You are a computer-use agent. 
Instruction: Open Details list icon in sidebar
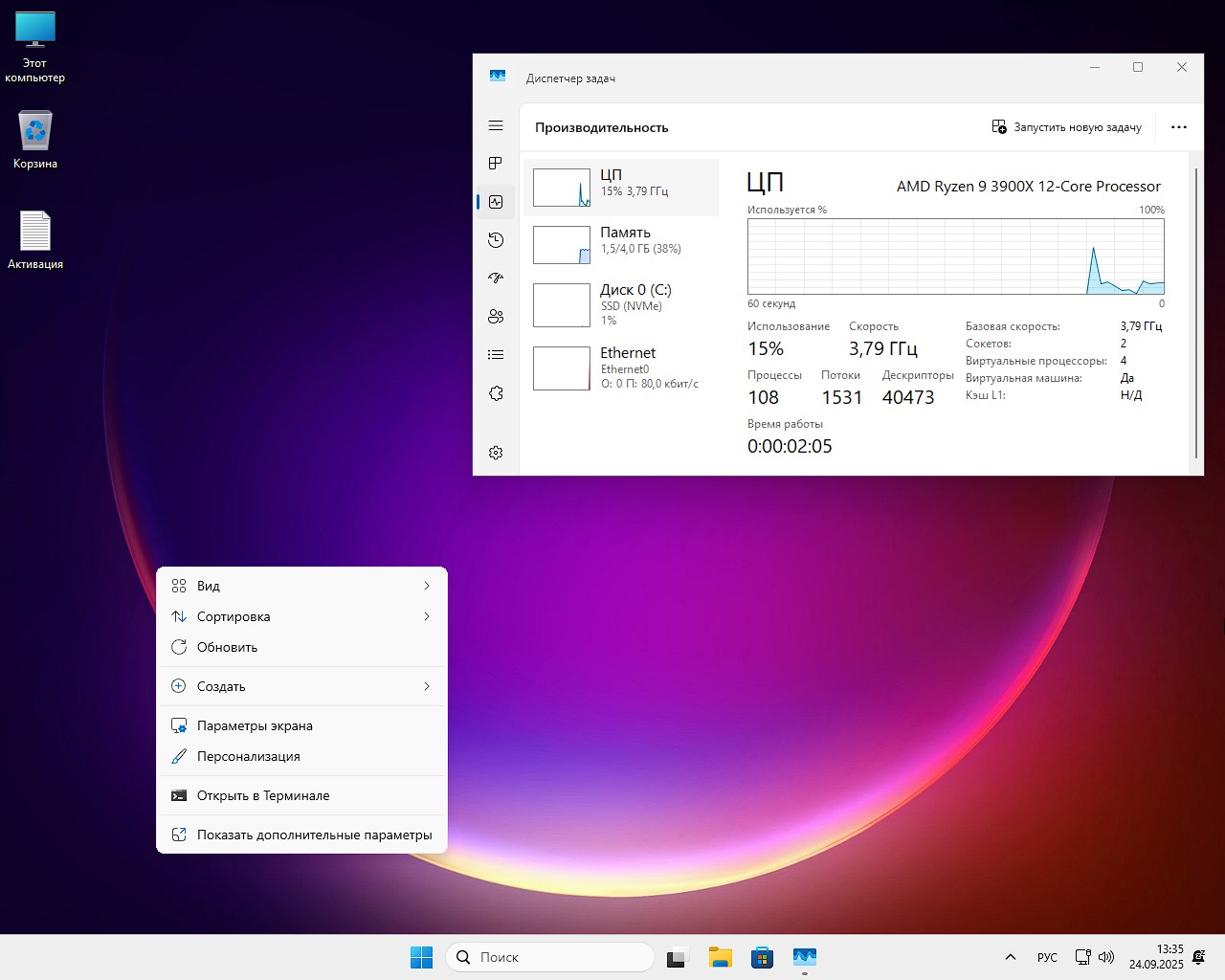pos(496,355)
